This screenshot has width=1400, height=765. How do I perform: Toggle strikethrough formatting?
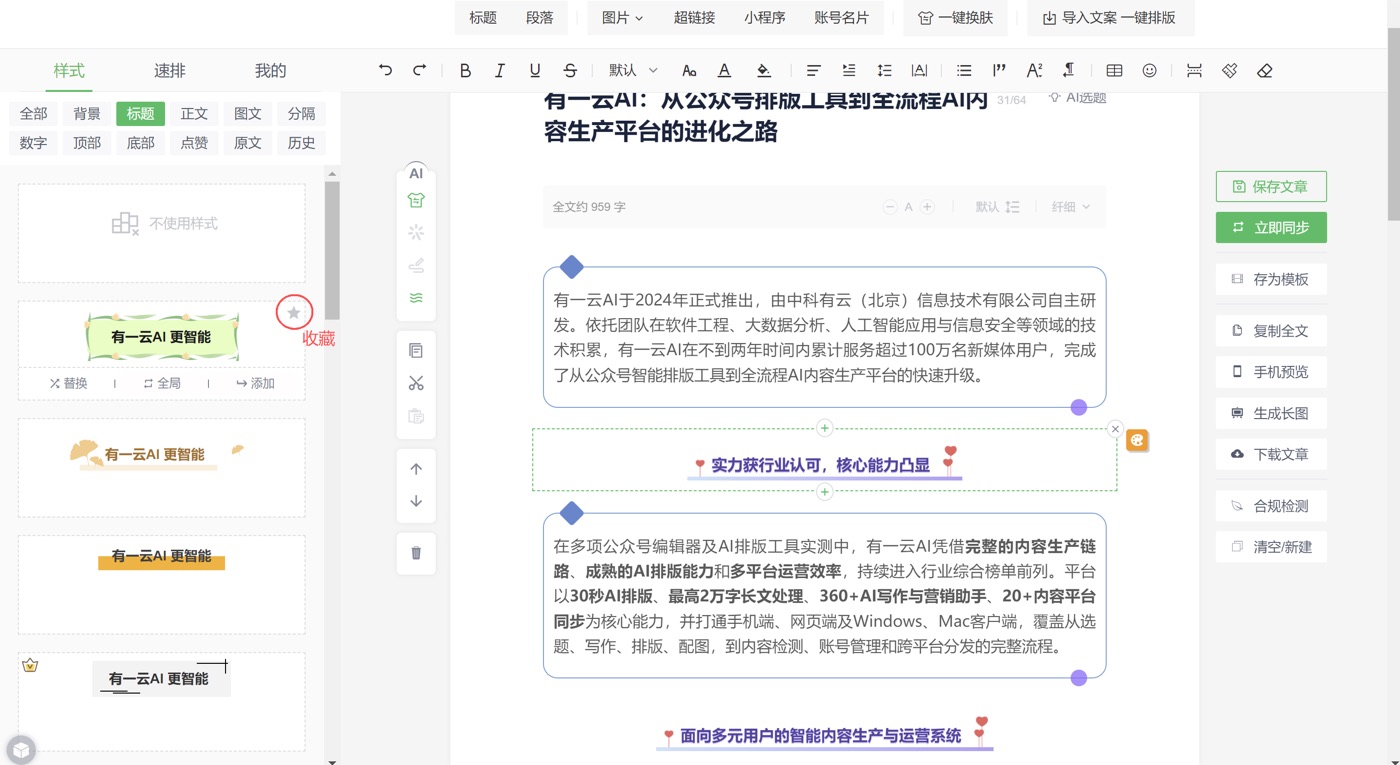tap(570, 70)
